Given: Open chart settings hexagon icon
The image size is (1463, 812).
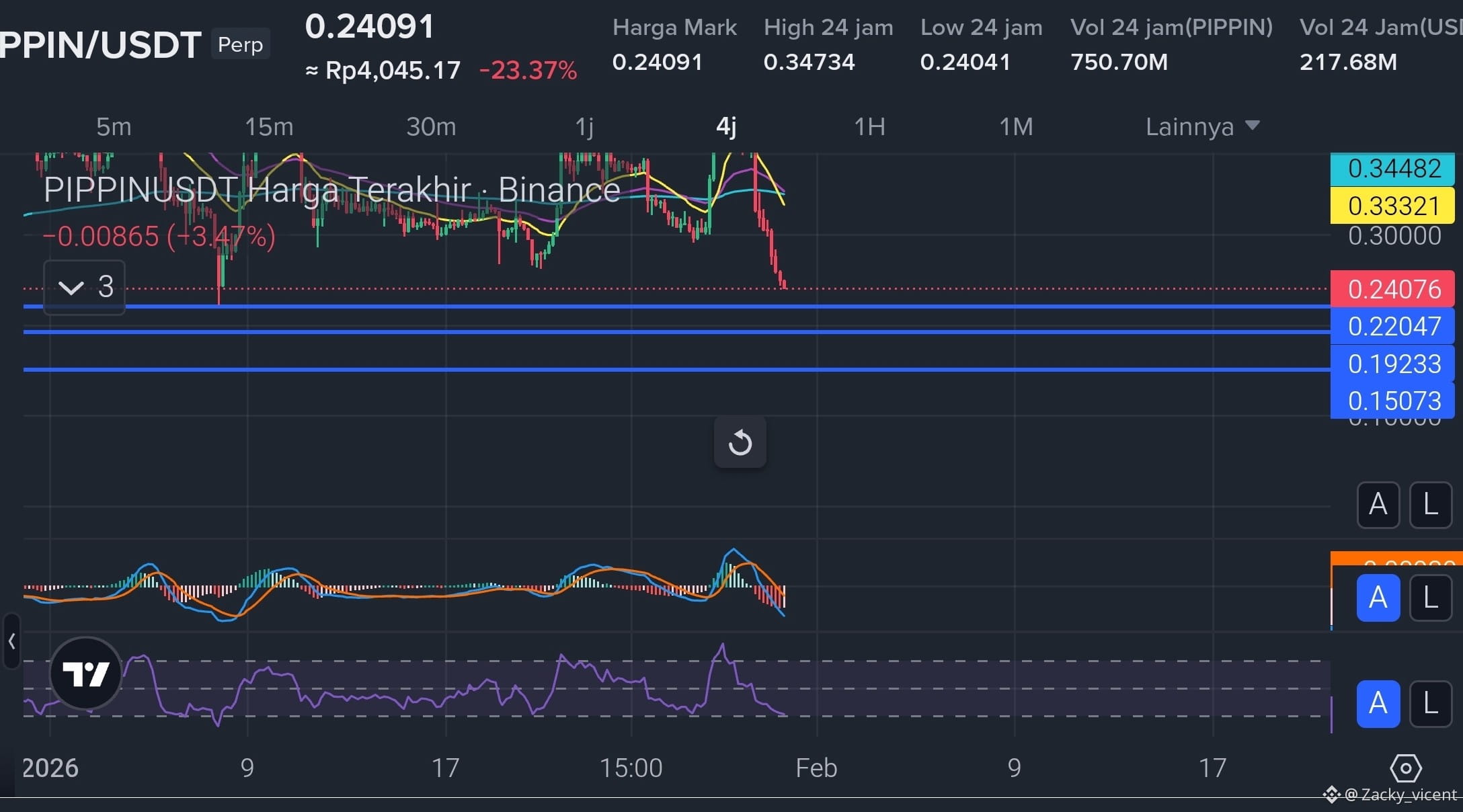Looking at the screenshot, I should point(1405,768).
